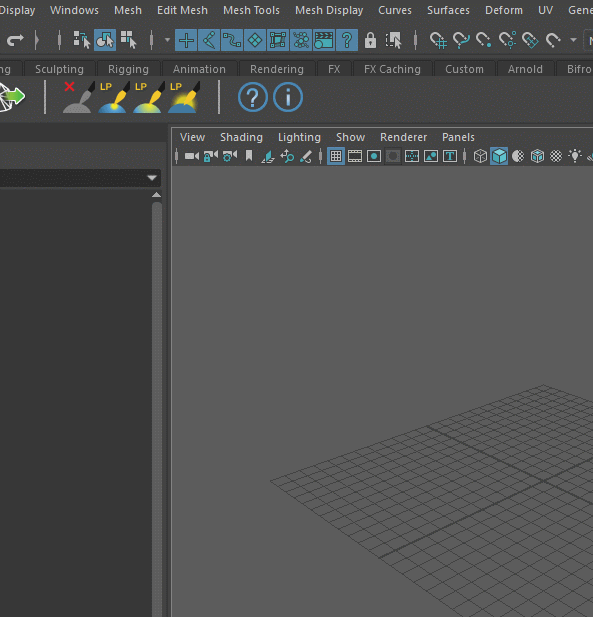The image size is (593, 617).
Task: Click make live surface magnet icon
Action: (553, 40)
